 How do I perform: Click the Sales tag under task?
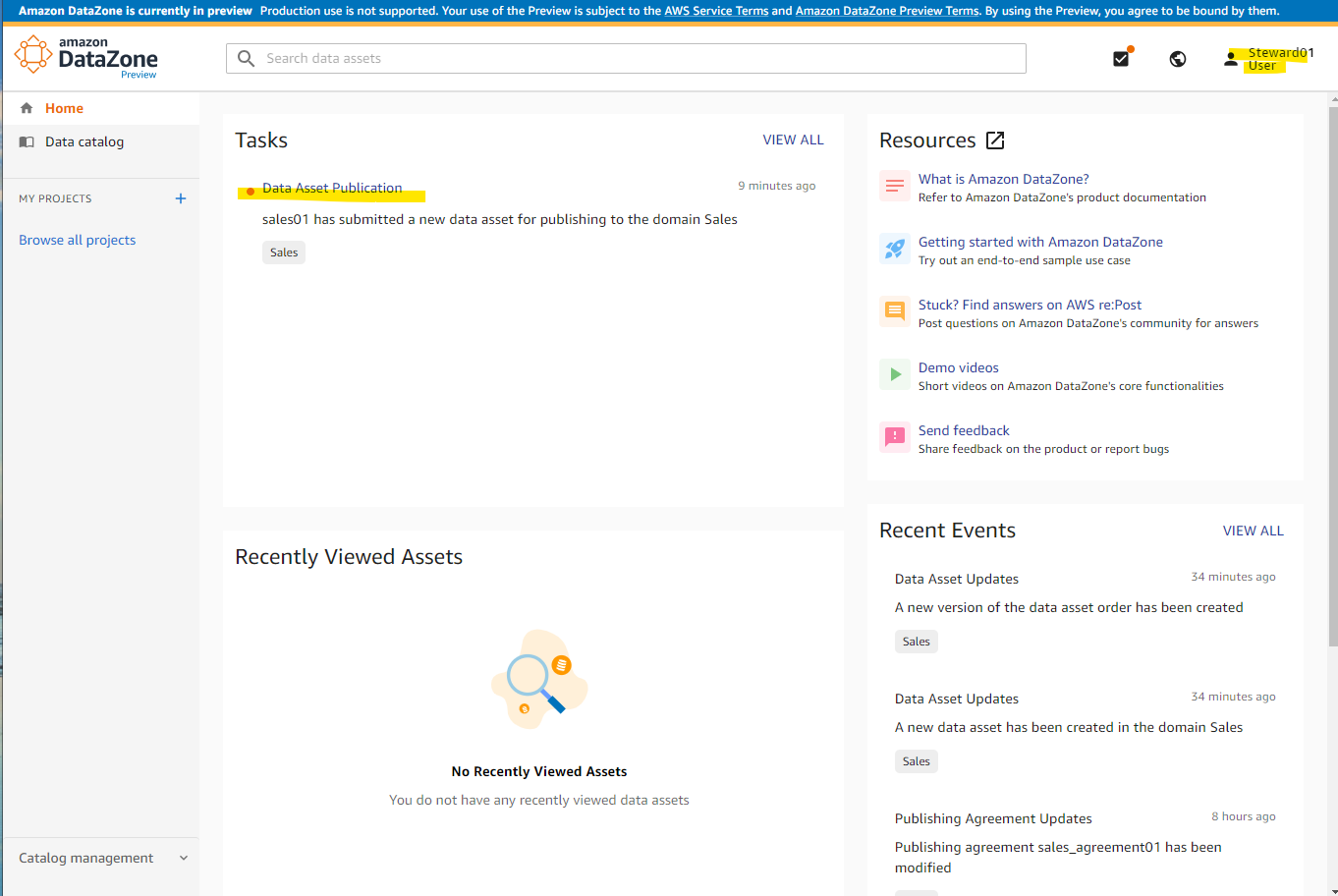(x=284, y=252)
